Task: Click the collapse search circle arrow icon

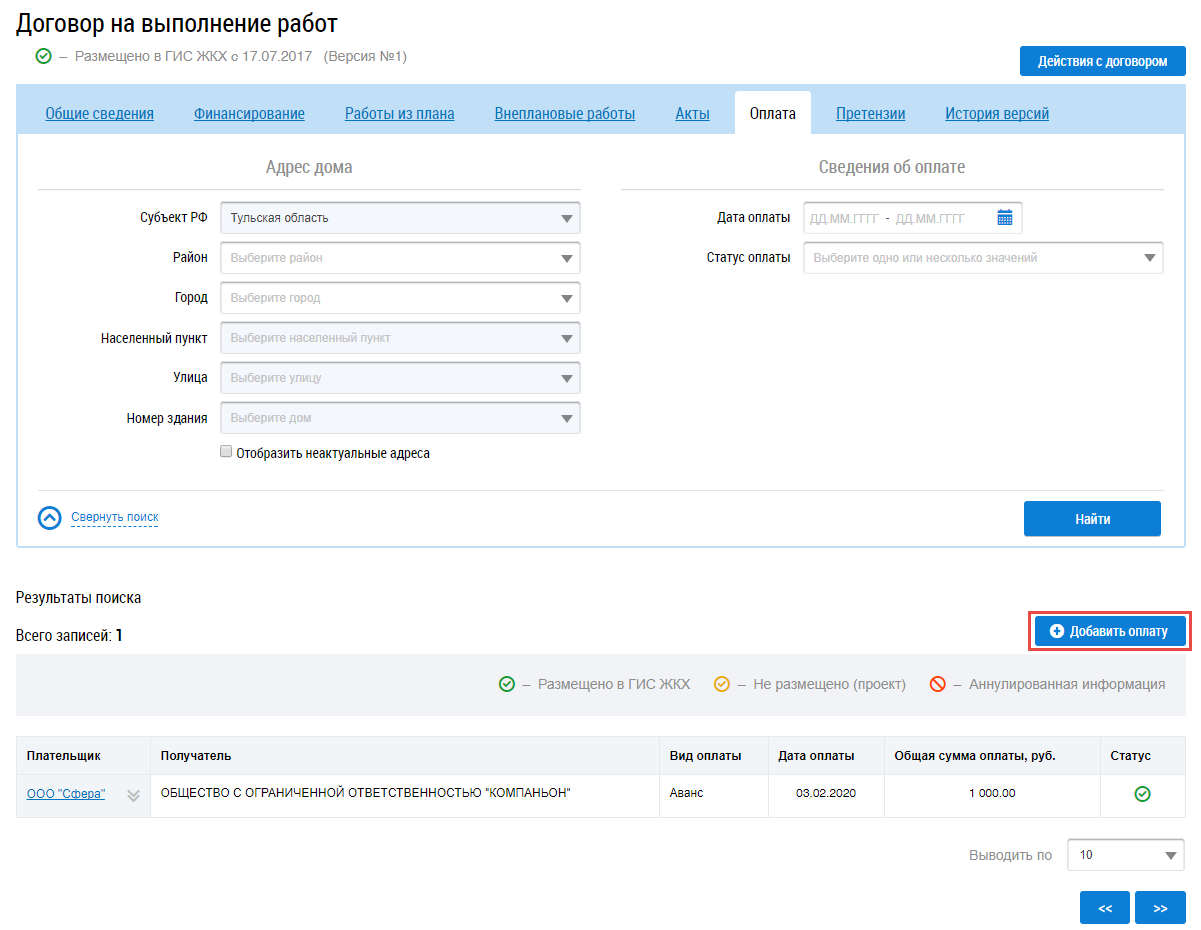Action: 50,518
